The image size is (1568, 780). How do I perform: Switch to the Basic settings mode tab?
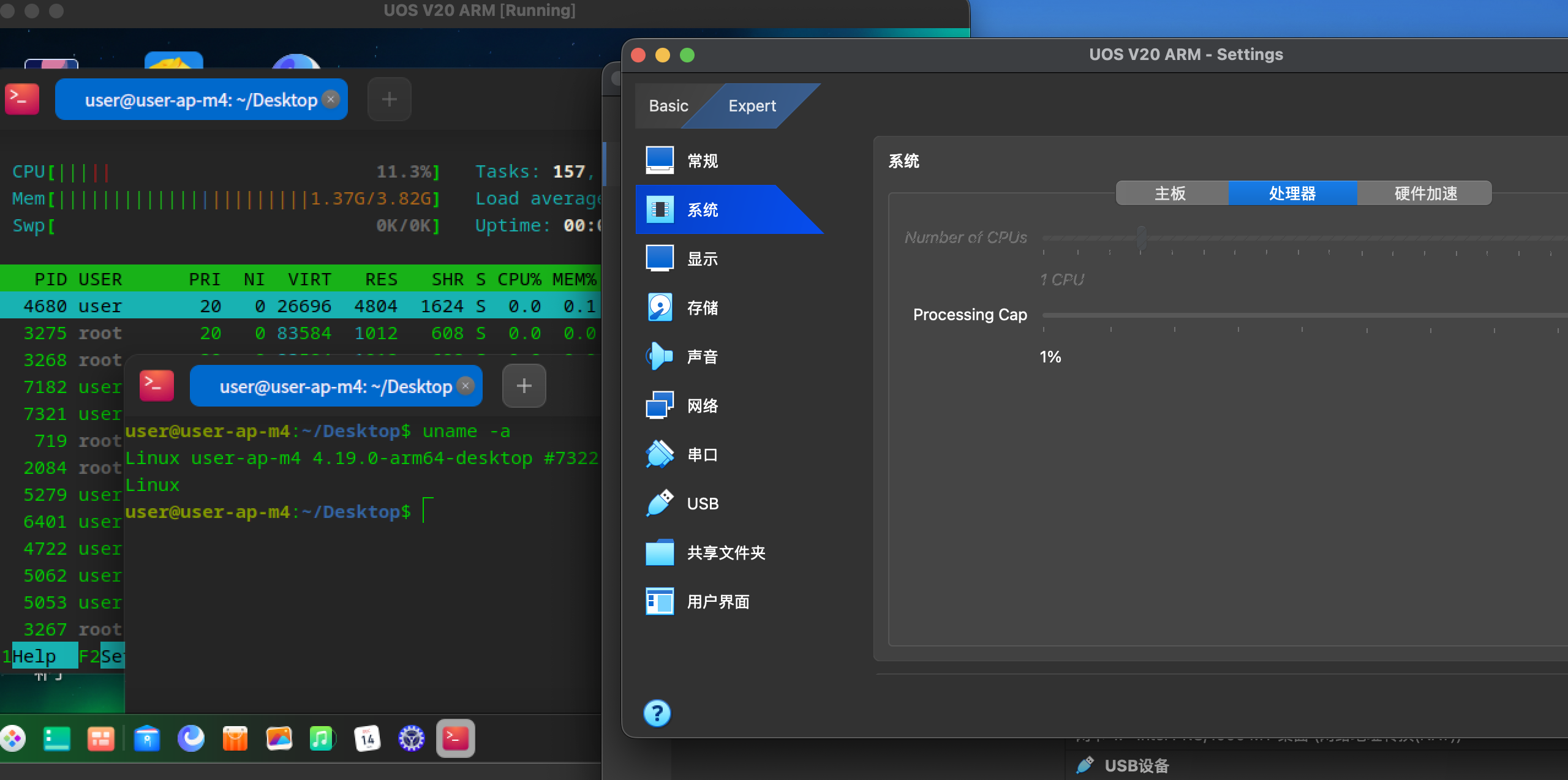[668, 106]
